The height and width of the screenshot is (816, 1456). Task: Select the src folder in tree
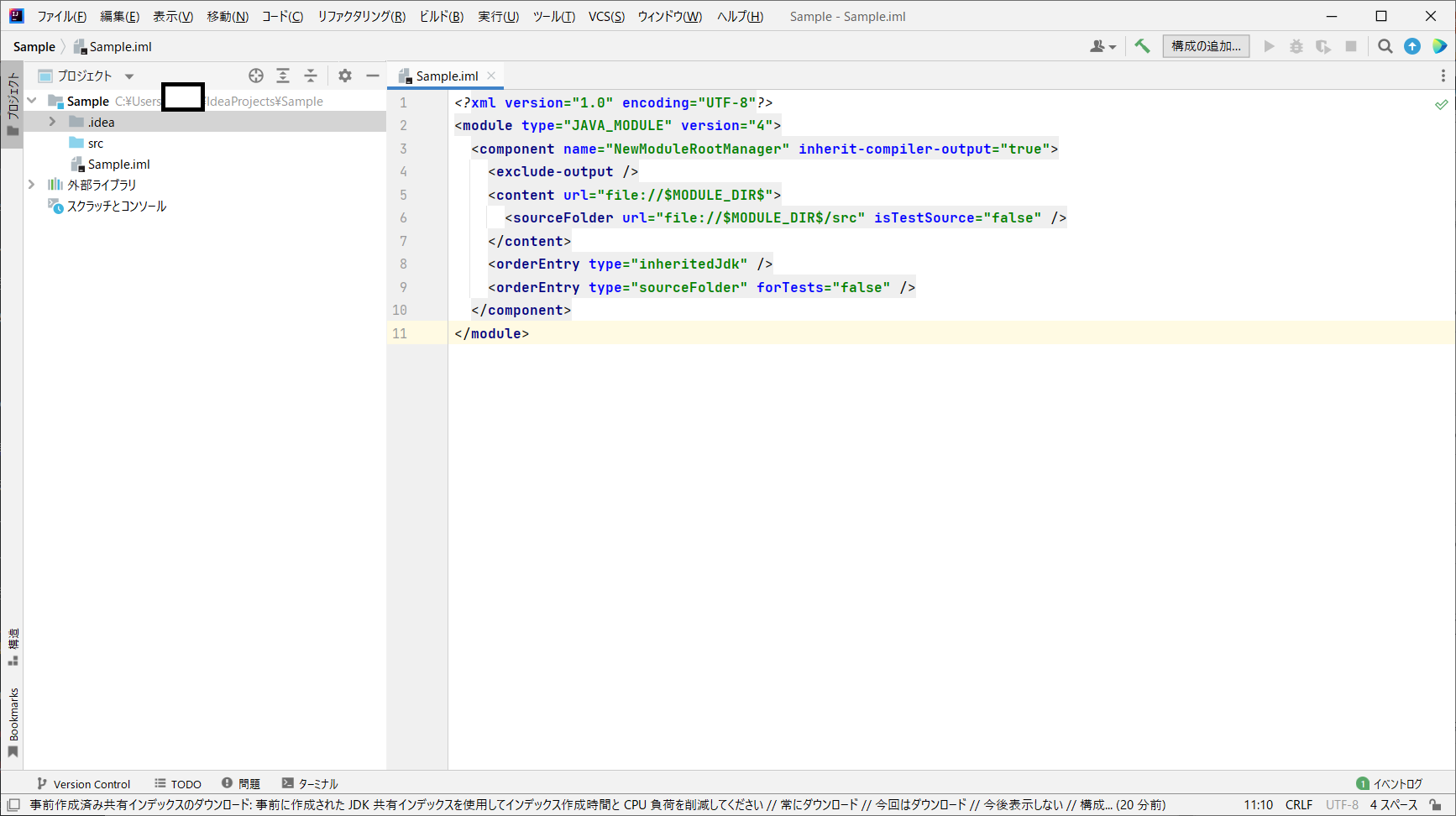(x=86, y=143)
